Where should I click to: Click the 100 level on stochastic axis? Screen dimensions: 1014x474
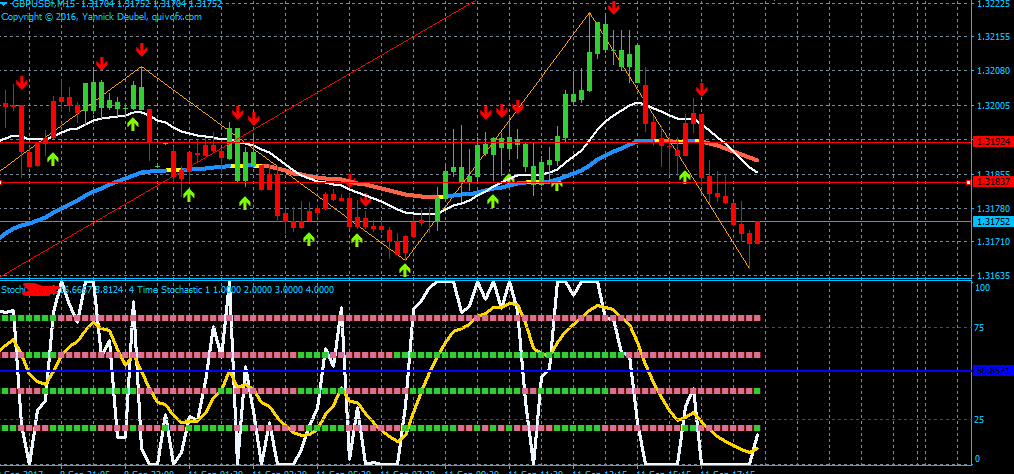(982, 286)
